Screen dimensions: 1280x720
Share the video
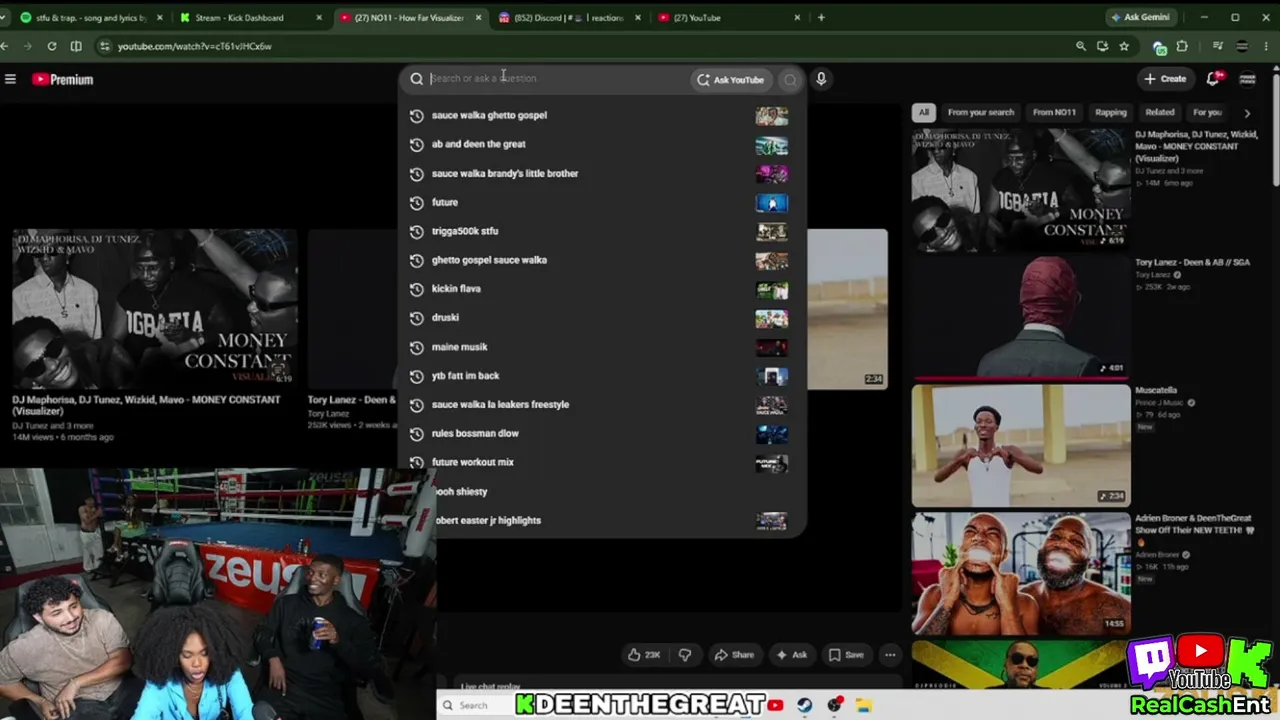[734, 655]
